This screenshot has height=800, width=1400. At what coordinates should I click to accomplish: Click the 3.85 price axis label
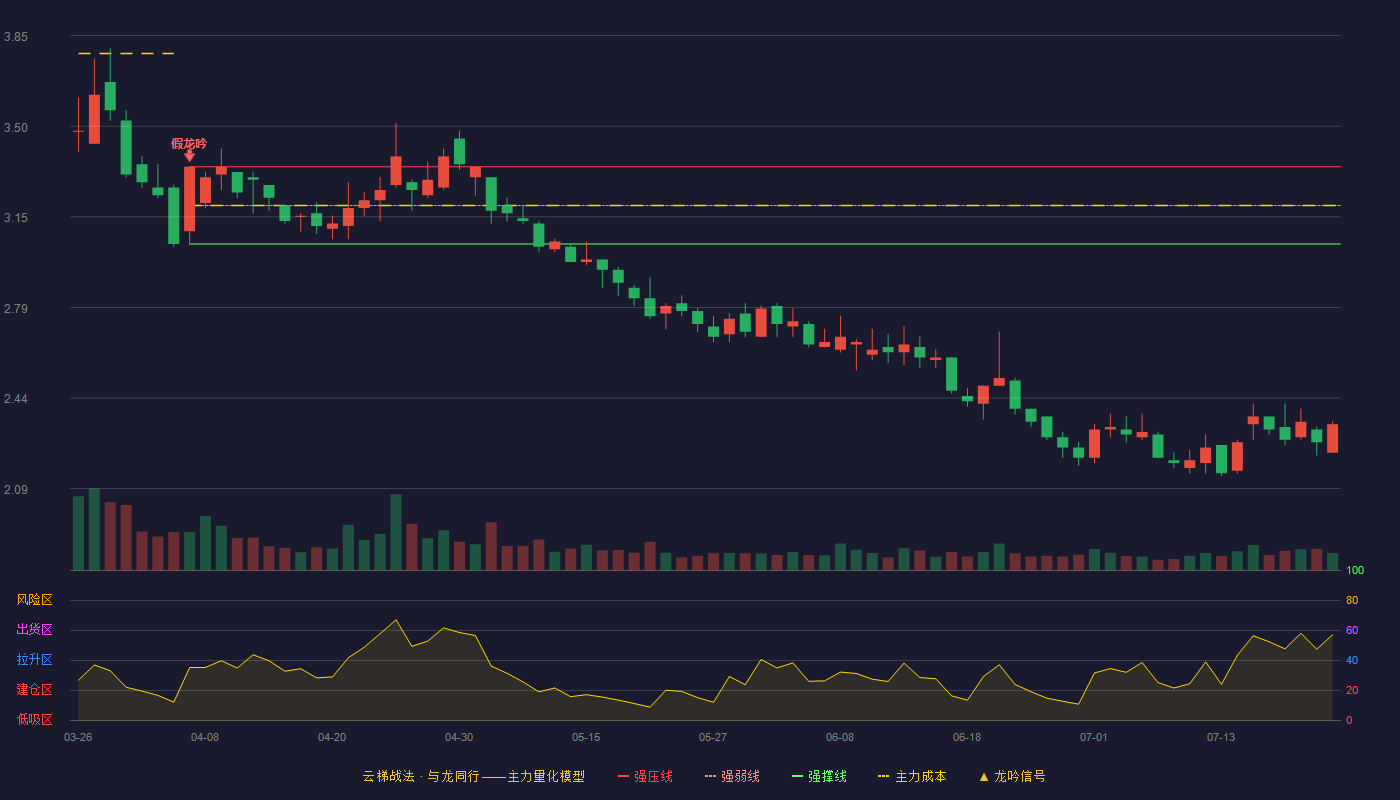coord(16,37)
